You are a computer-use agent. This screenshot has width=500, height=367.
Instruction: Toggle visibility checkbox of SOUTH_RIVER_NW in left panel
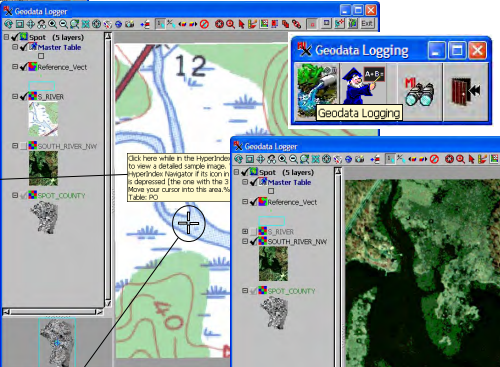tap(23, 146)
